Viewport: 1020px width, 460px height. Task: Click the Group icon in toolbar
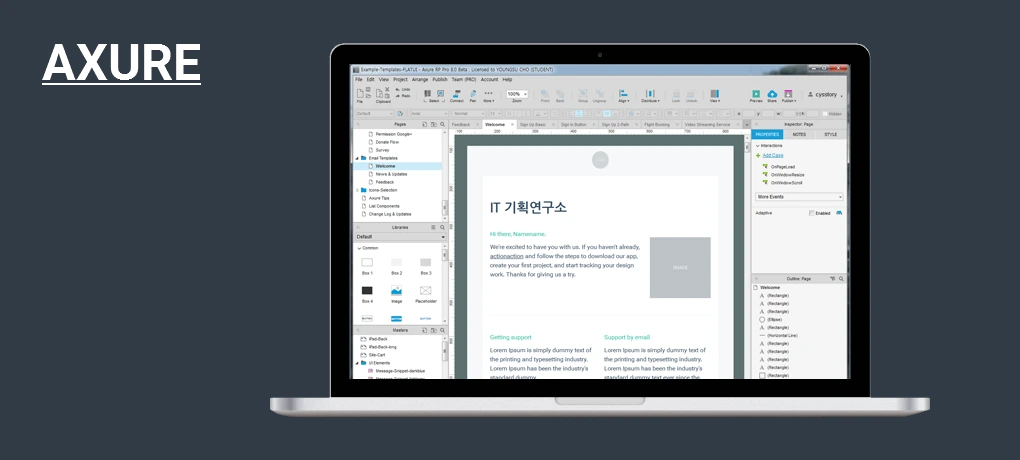click(583, 94)
